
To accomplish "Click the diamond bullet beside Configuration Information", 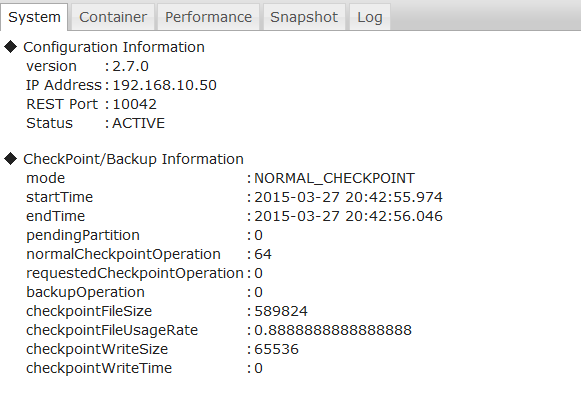I will 11,47.
